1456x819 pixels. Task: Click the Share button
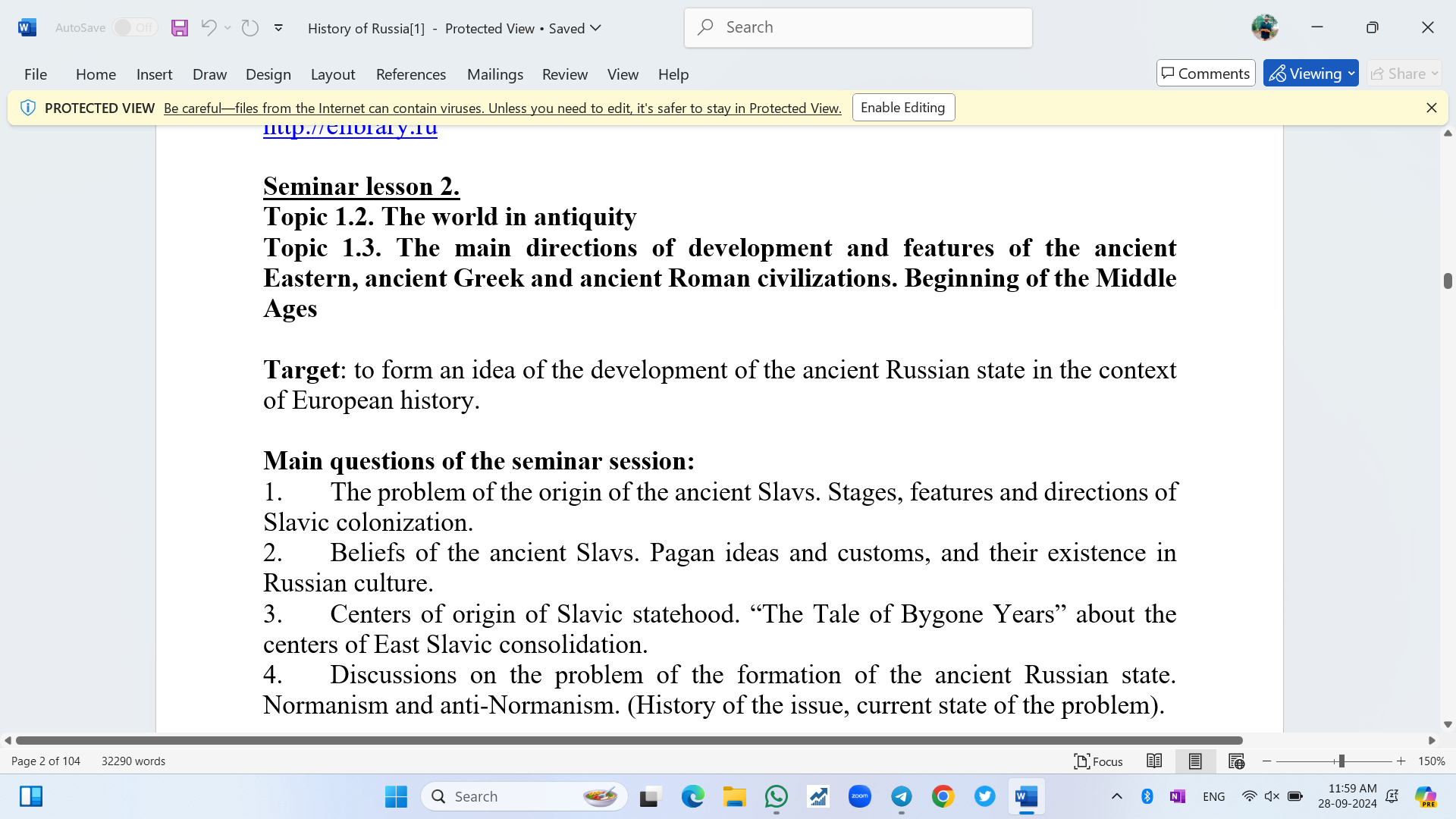tap(1404, 74)
